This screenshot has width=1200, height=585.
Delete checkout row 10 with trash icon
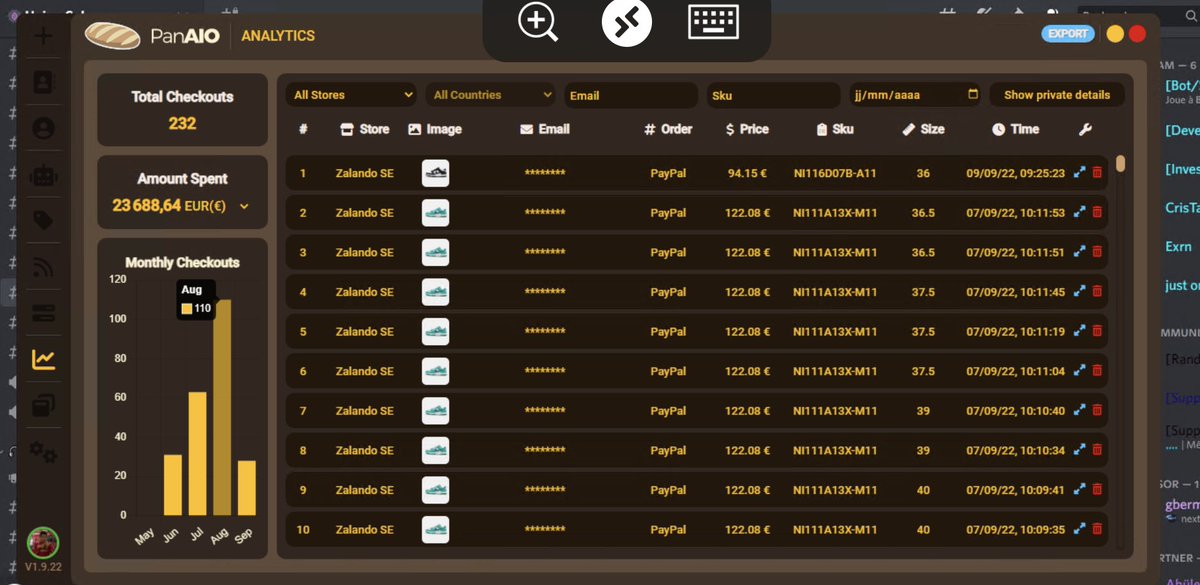[x=1097, y=529]
